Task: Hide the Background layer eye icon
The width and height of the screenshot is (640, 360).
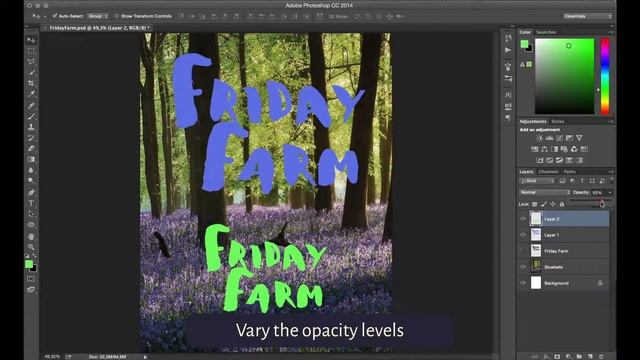Action: tap(523, 283)
